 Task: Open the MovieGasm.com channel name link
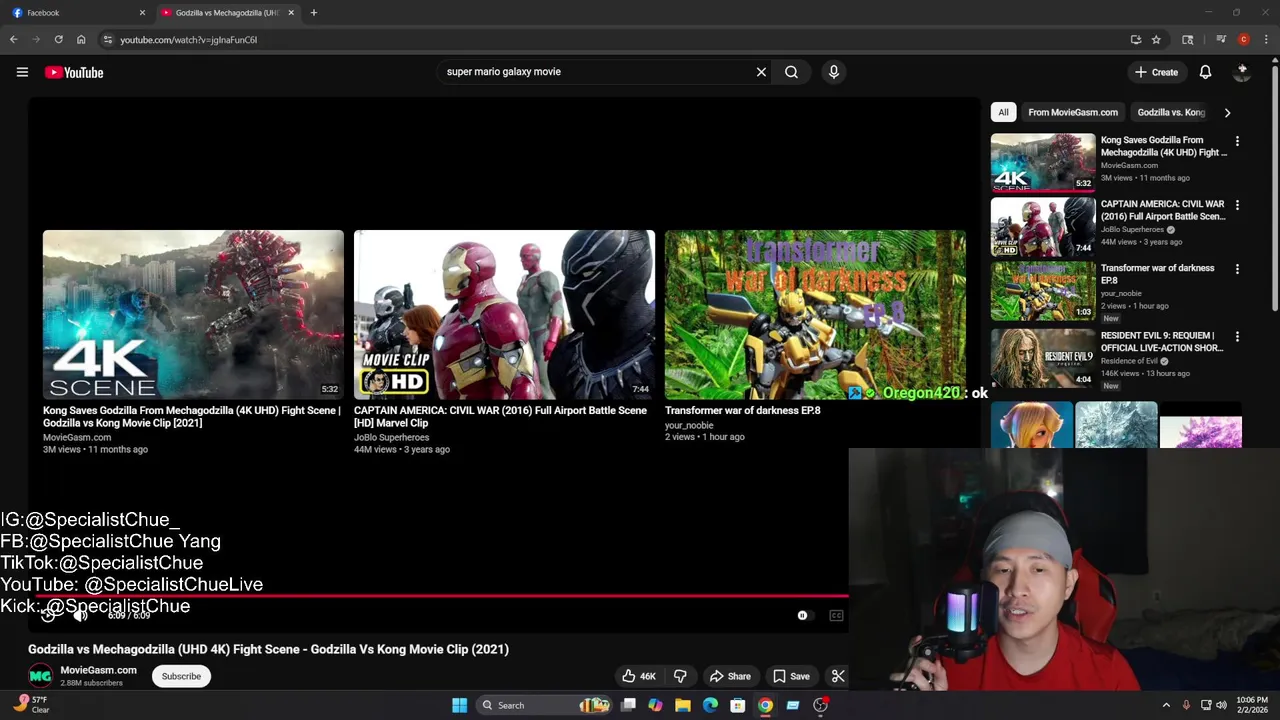[x=98, y=670]
